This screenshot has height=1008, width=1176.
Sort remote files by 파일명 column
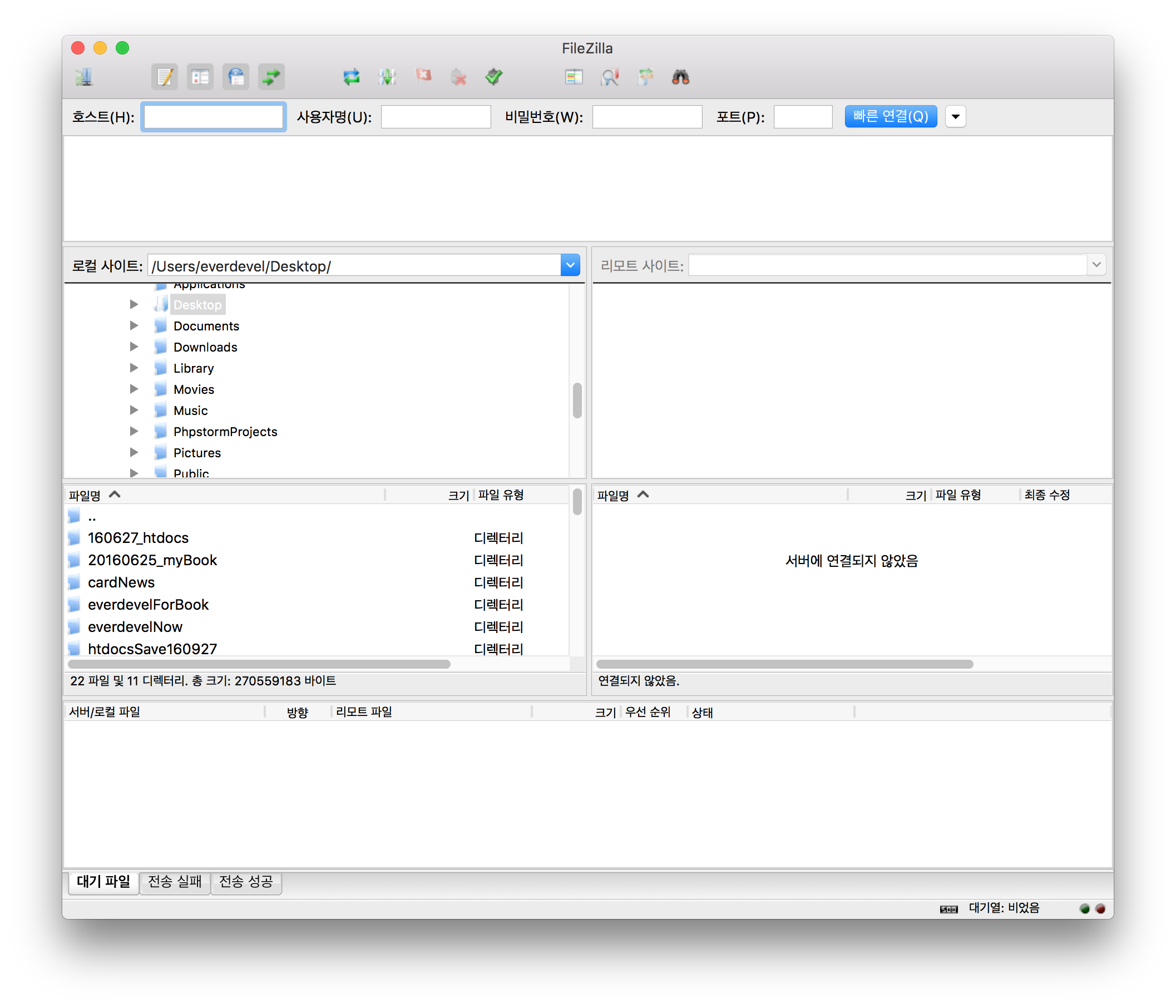coord(721,496)
